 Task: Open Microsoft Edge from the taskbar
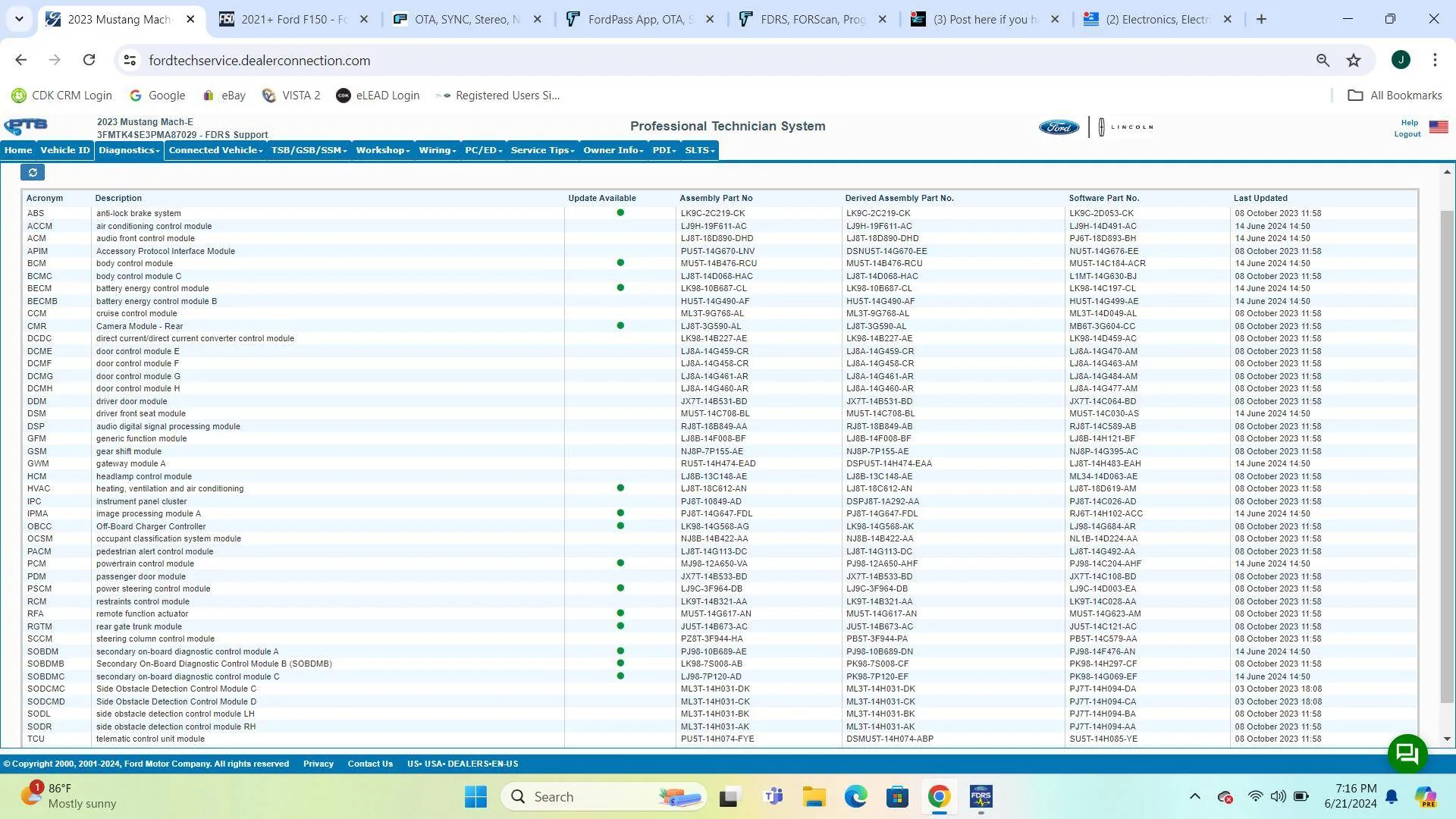pos(856,797)
